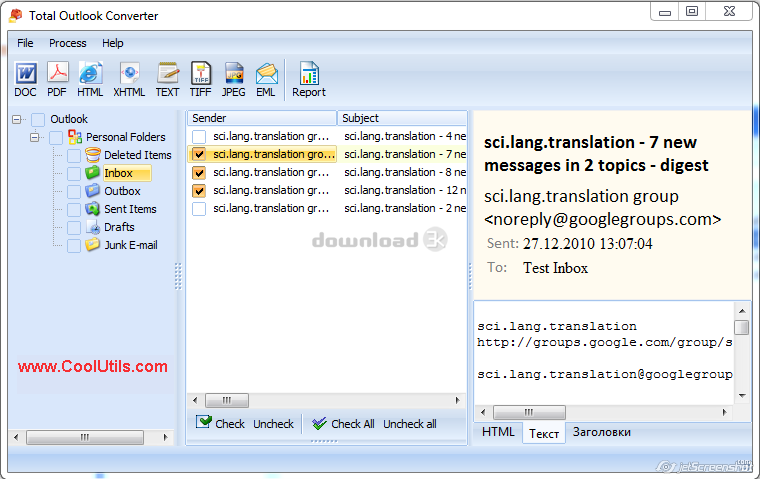Toggle the Personal Folders checkbox
This screenshot has height=479, width=760.
tap(56, 138)
